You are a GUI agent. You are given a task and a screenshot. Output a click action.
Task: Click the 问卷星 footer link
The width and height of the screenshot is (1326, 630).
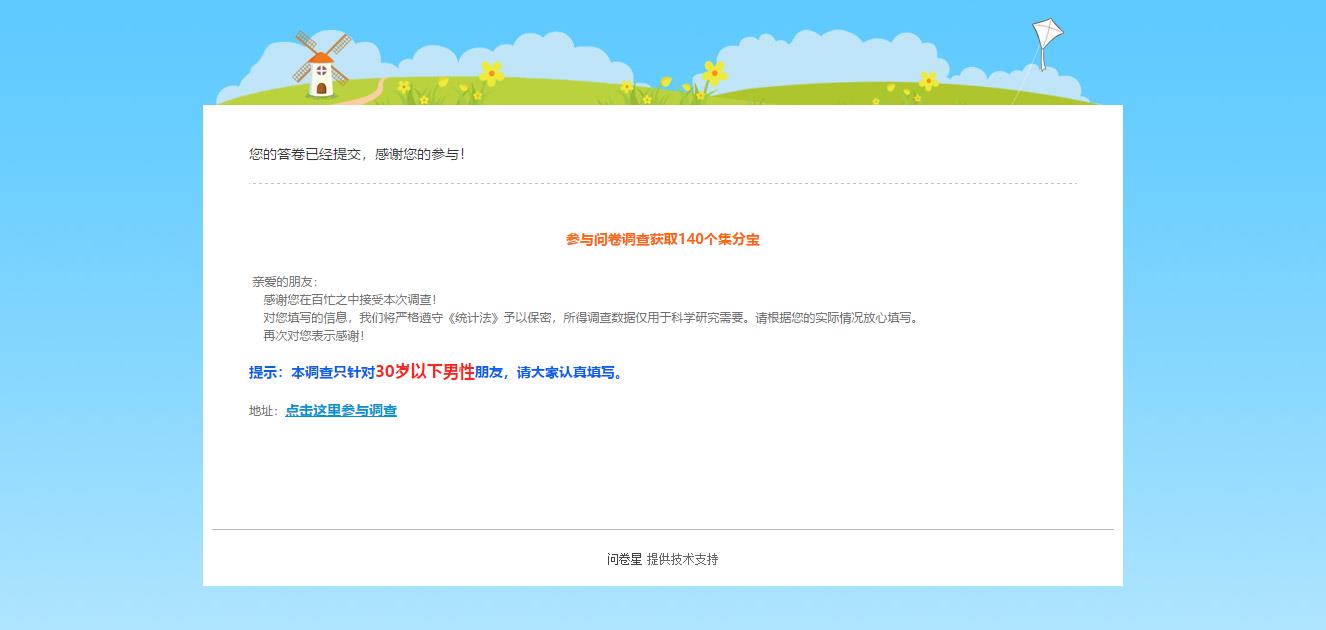click(624, 559)
